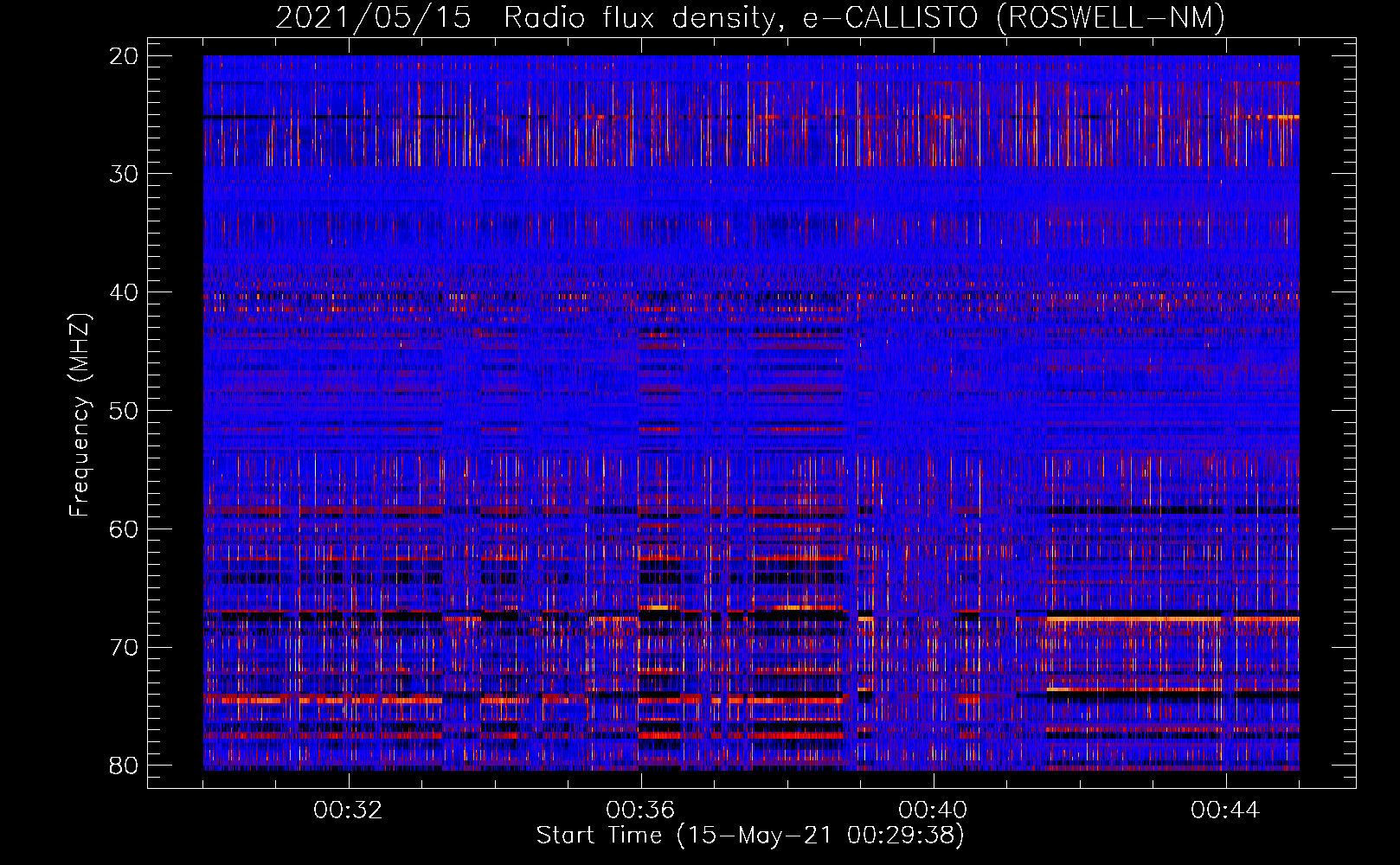Screen dimensions: 1400x865
Task: Click the 00:44 time tick label
Action: tap(1225, 811)
